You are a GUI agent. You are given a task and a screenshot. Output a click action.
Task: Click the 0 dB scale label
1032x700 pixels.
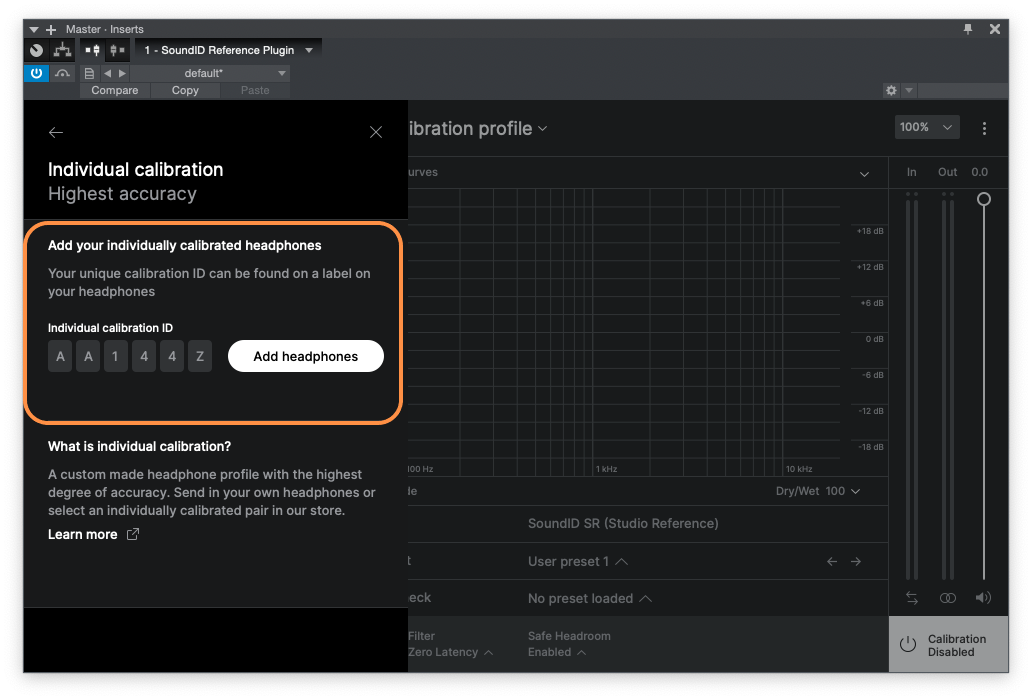[874, 339]
